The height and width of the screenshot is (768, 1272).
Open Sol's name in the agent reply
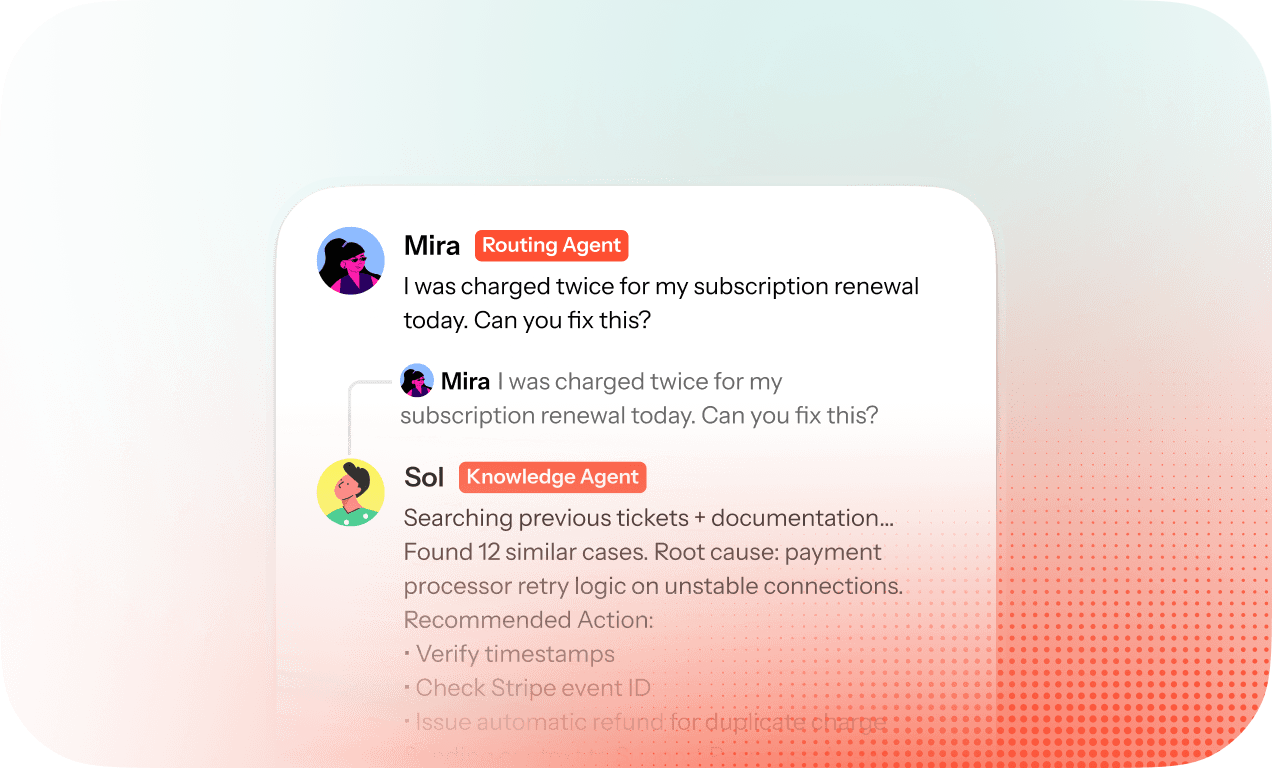coord(424,478)
